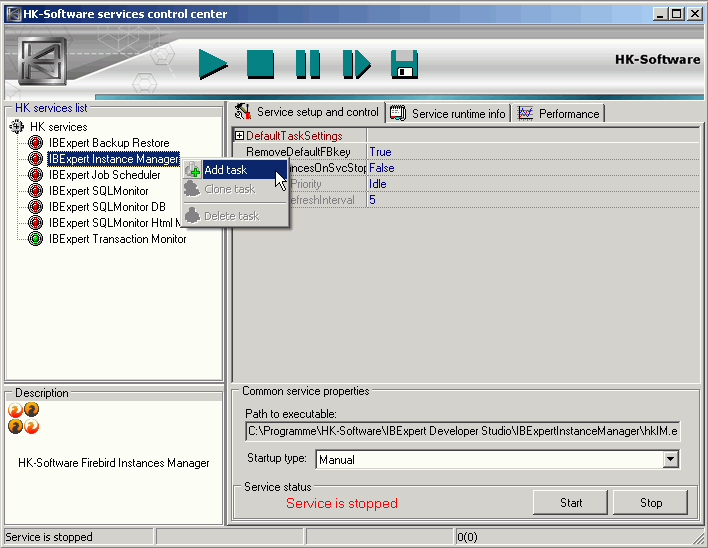Click HK-Software Firebird Instances Manager description
Image resolution: width=708 pixels, height=548 pixels.
114,463
